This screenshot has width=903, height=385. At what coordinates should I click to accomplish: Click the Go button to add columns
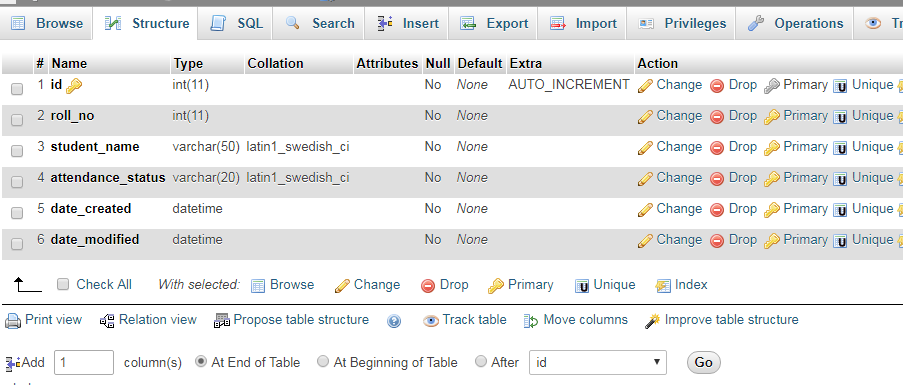[703, 363]
